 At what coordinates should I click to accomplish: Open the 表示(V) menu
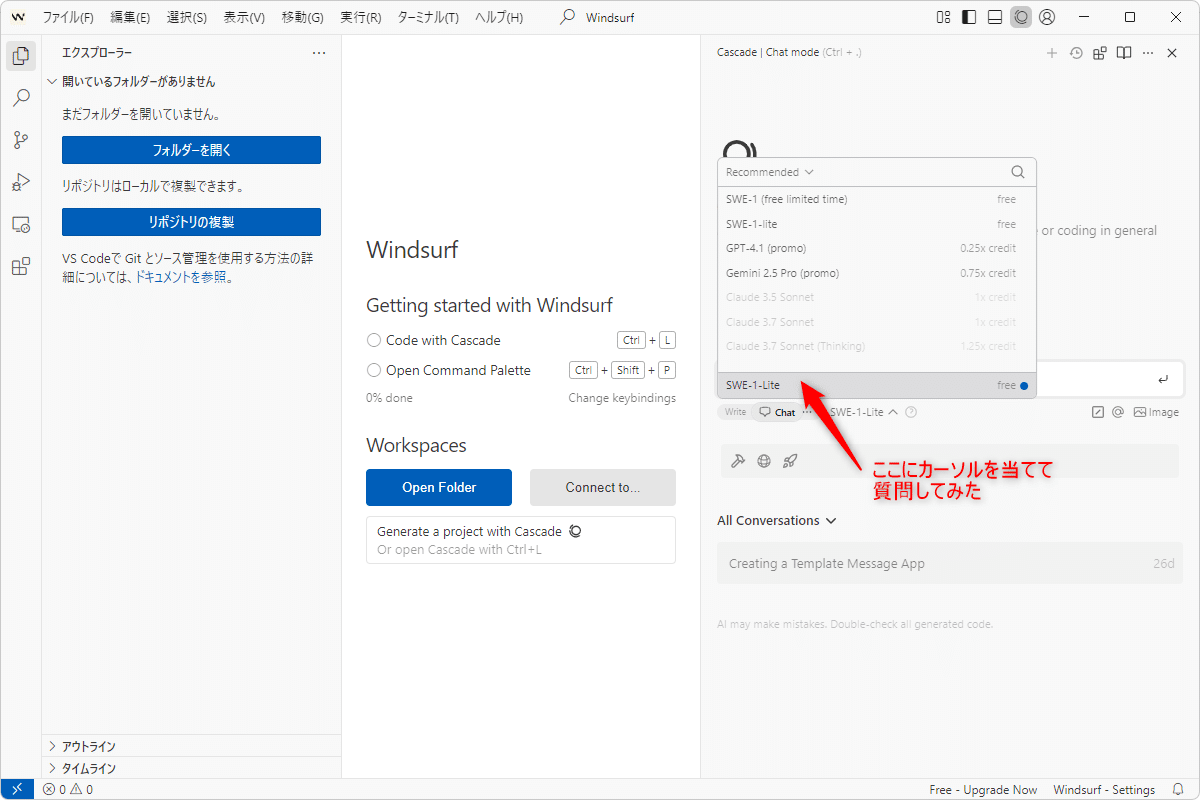click(244, 17)
